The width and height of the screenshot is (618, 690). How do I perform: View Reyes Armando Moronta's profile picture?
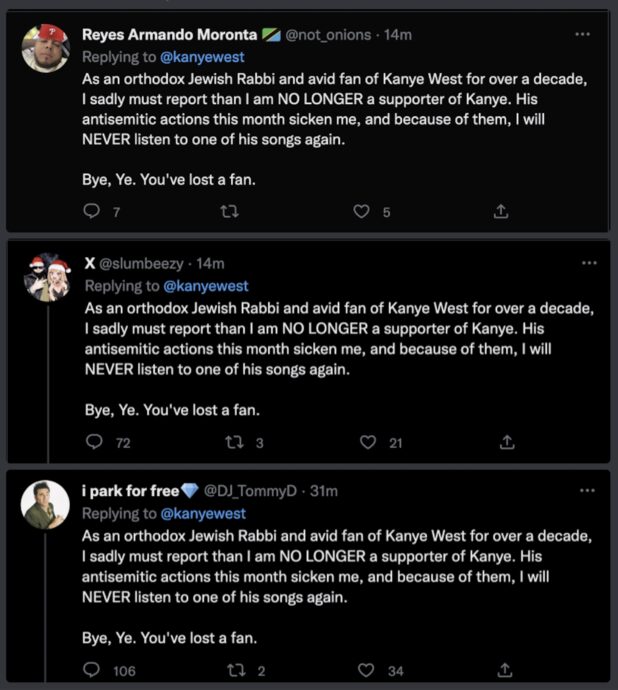click(x=45, y=48)
